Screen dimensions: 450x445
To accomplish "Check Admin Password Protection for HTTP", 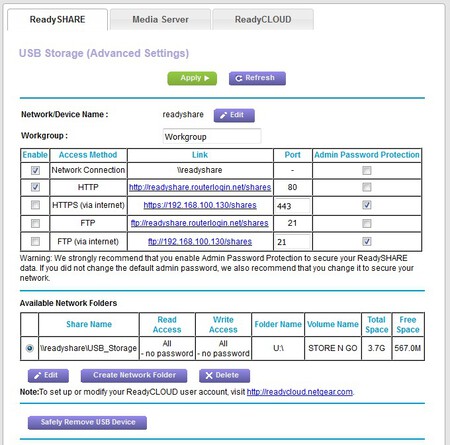I will coord(367,187).
